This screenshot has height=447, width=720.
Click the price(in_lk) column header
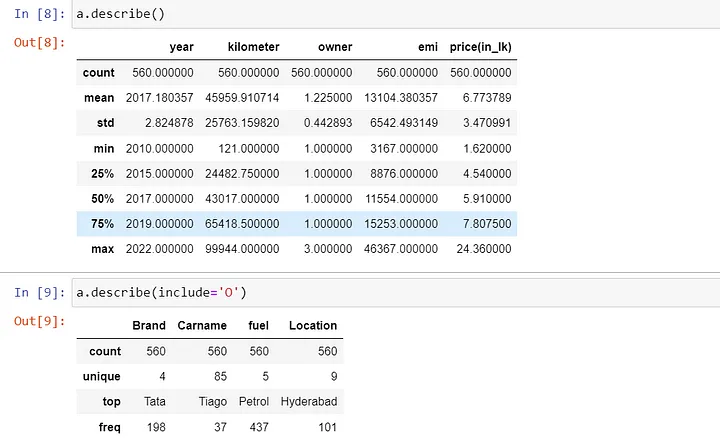[x=480, y=47]
